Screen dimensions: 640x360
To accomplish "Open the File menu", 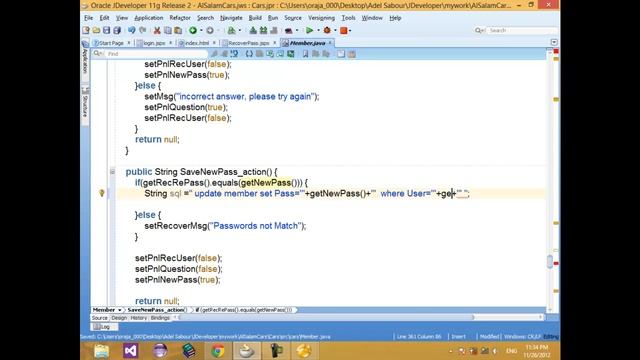I will click(88, 18).
